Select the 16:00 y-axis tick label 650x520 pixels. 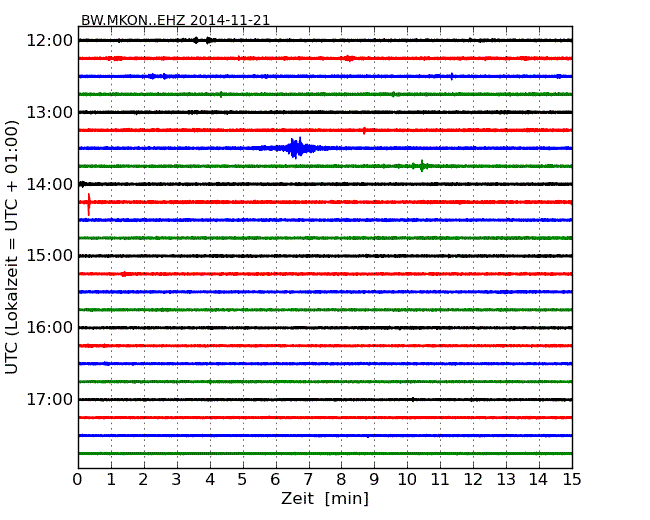pos(50,327)
